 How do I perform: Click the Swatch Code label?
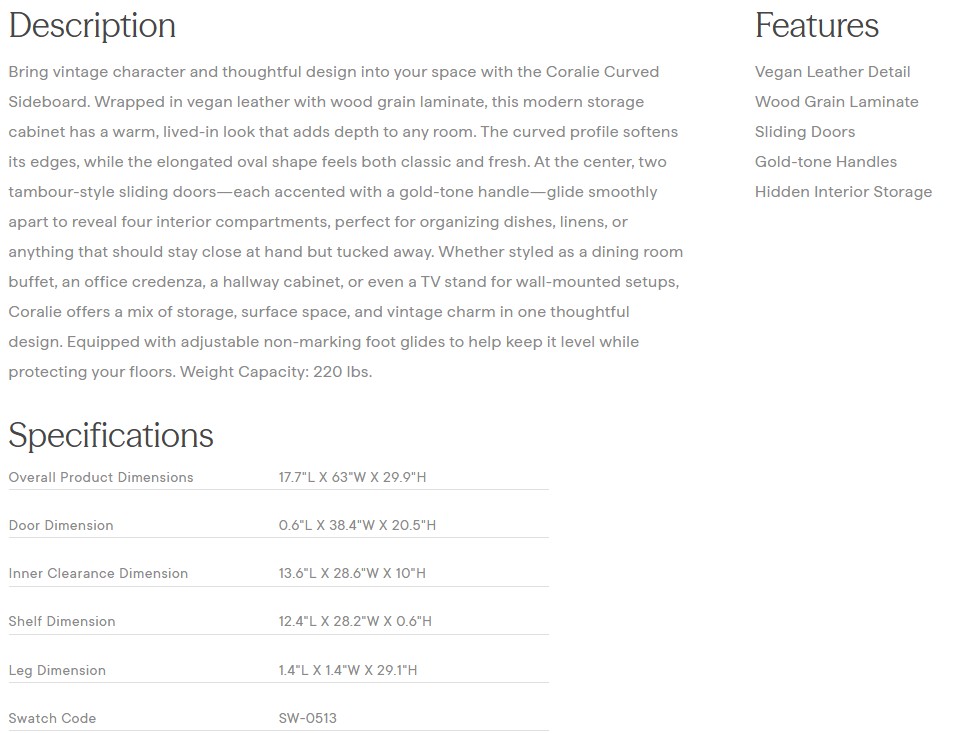(52, 718)
